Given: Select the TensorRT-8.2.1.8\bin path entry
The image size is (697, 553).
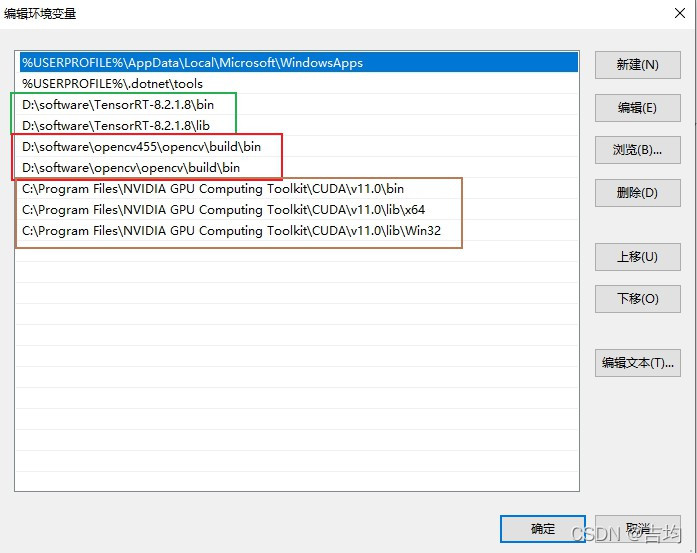Looking at the screenshot, I should [298, 104].
